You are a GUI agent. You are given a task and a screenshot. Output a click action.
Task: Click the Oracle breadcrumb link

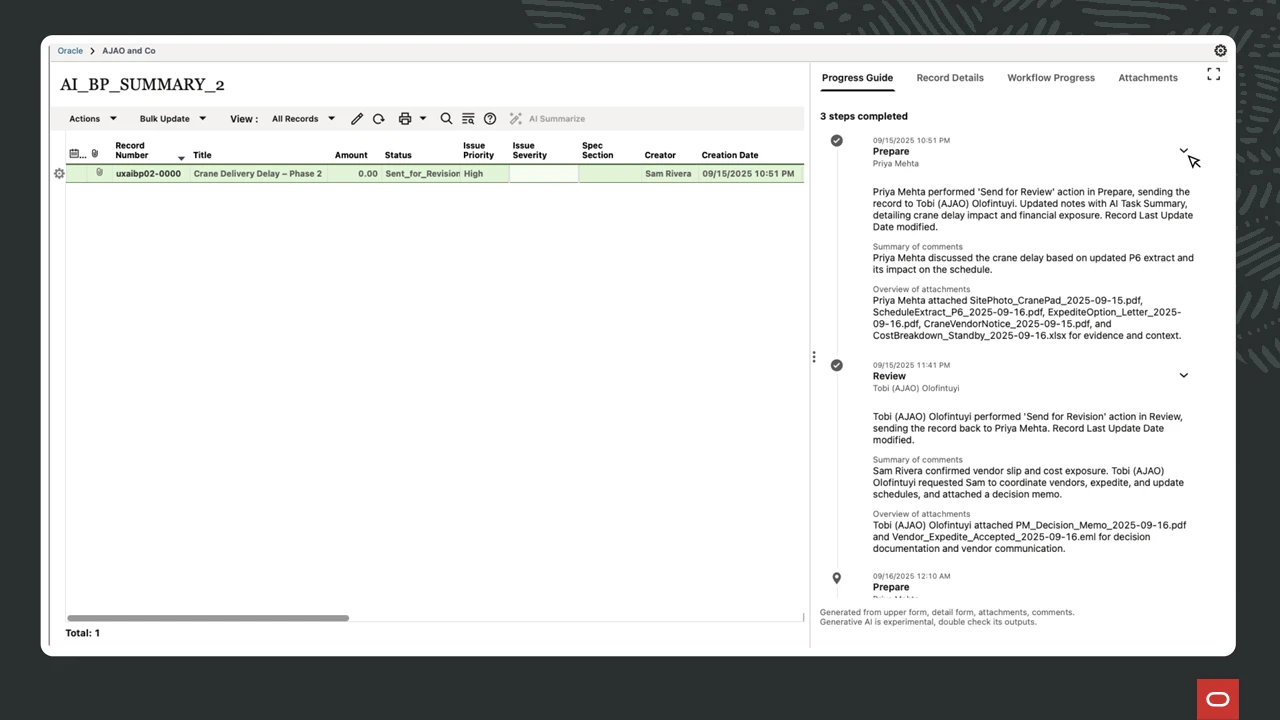[x=70, y=50]
